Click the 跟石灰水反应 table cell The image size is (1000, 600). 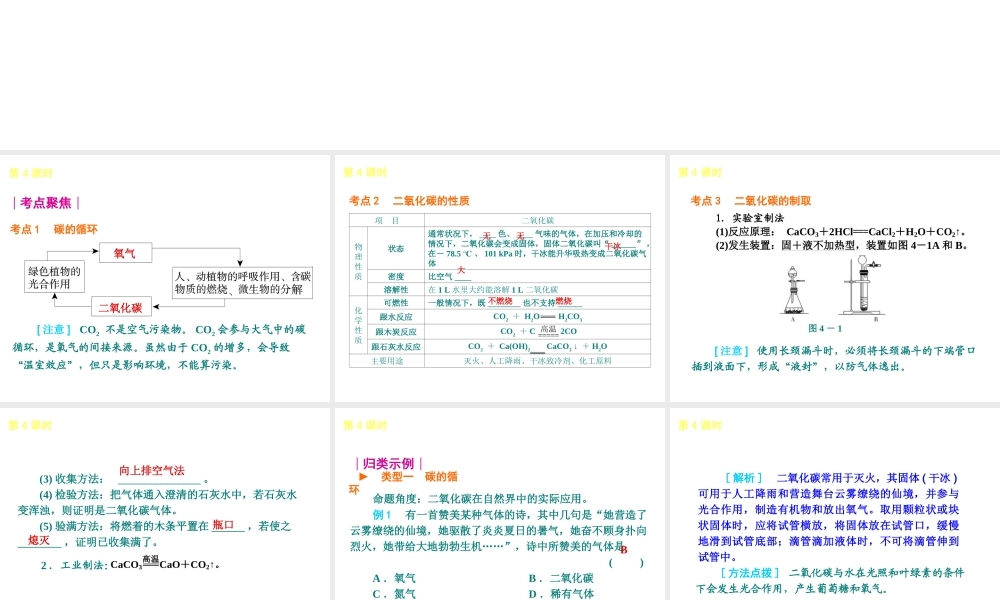click(395, 346)
